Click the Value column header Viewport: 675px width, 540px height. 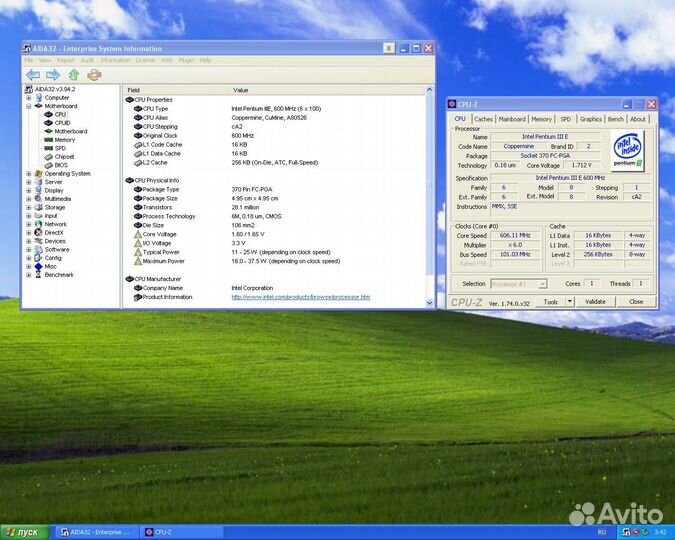coord(326,90)
